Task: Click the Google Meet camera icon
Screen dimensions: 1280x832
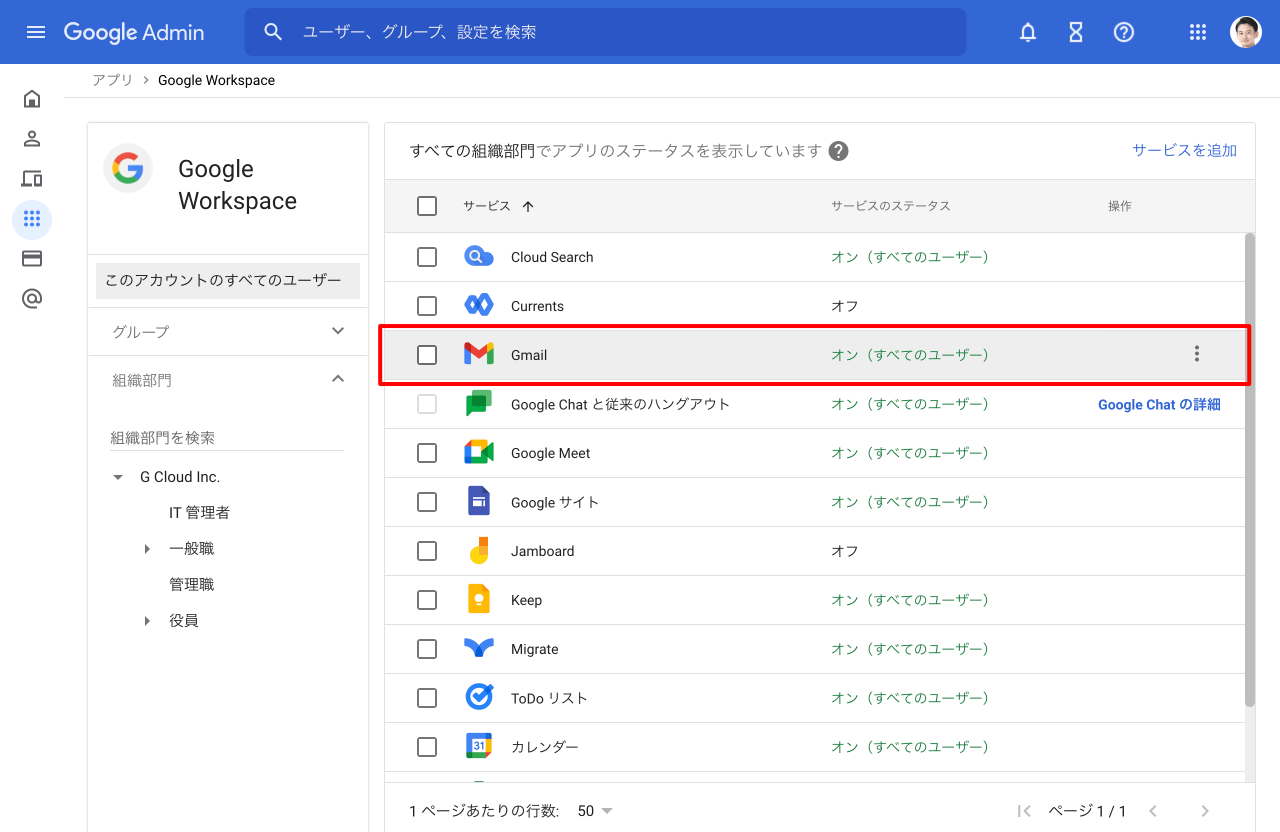Action: (x=479, y=453)
